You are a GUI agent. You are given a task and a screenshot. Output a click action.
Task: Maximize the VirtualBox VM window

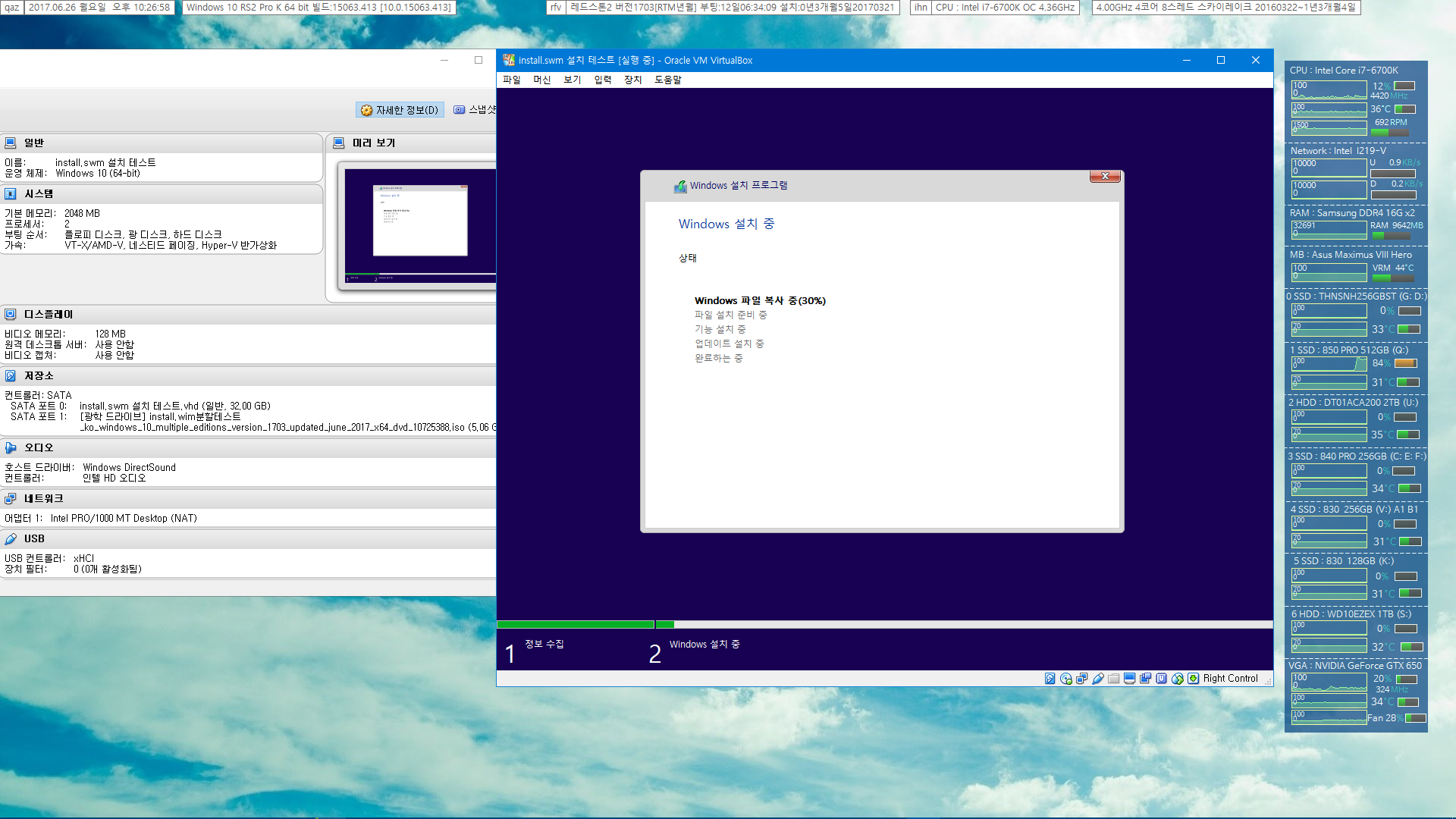pos(1221,60)
